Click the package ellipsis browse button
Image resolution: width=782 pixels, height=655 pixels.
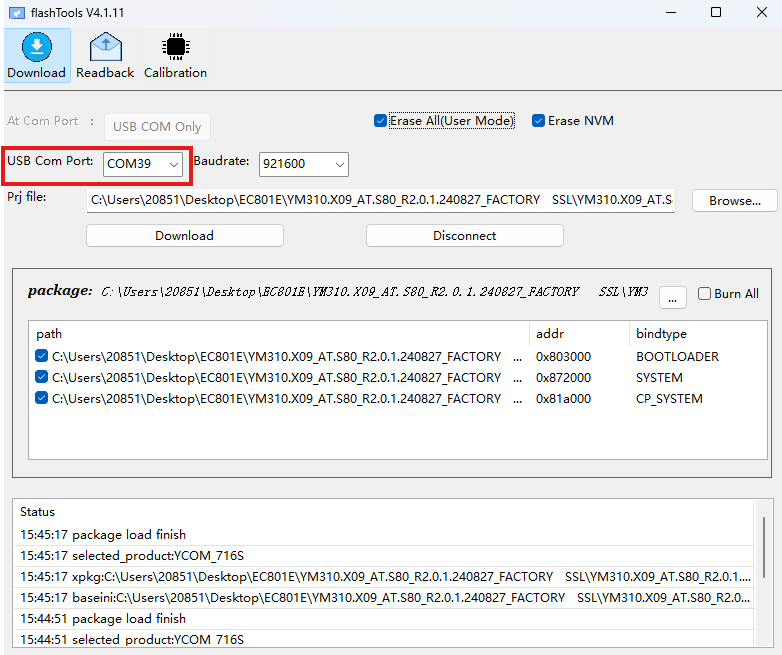coord(673,295)
